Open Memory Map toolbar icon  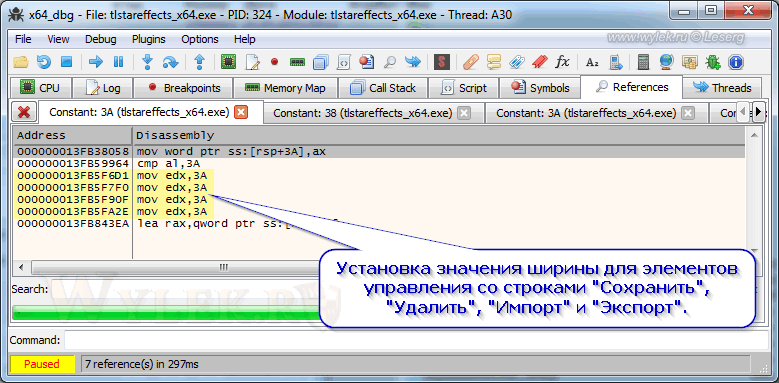pos(297,62)
